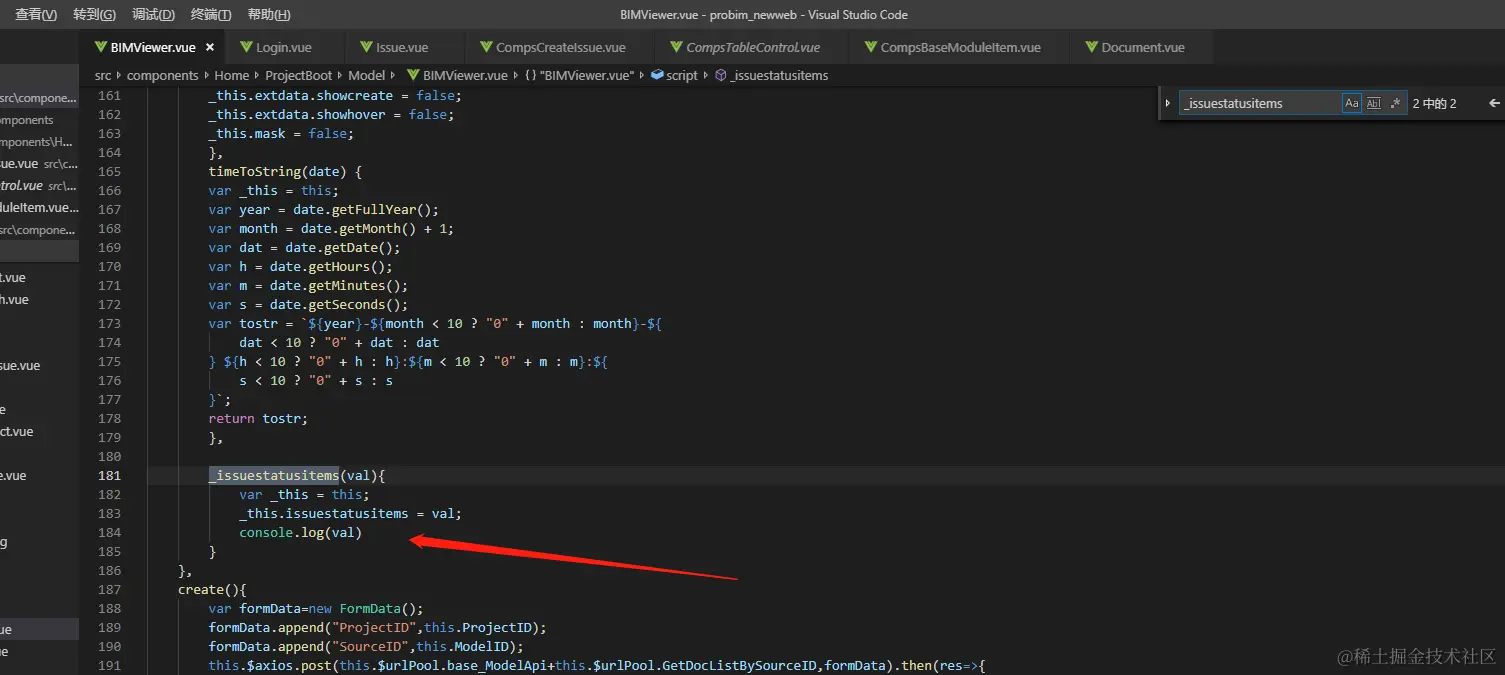Image resolution: width=1505 pixels, height=675 pixels.
Task: Open the Home breadcrumb
Action: 232,75
